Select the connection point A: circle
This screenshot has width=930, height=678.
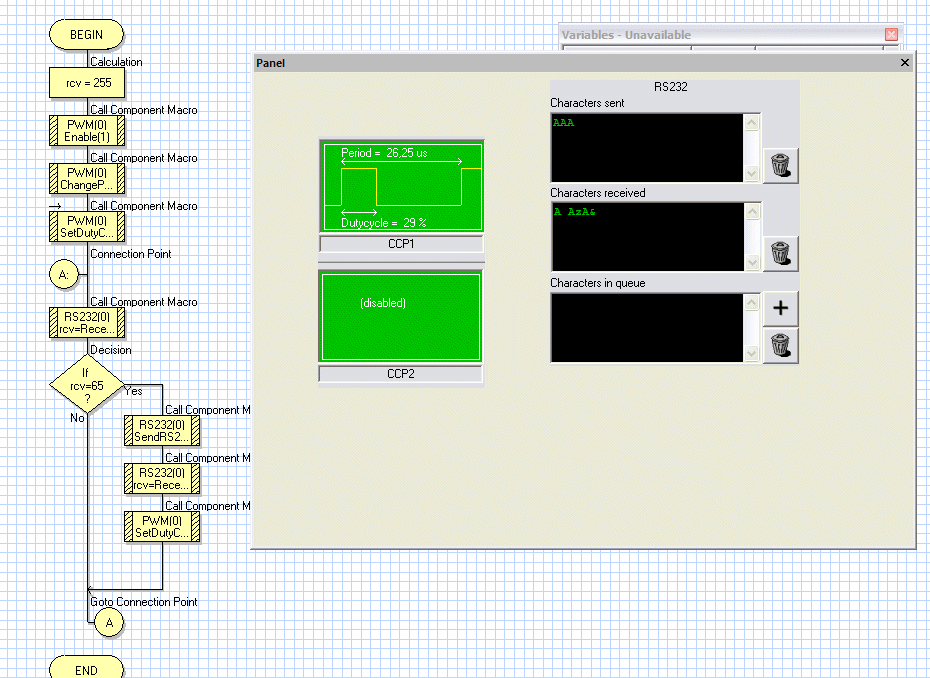tap(64, 275)
